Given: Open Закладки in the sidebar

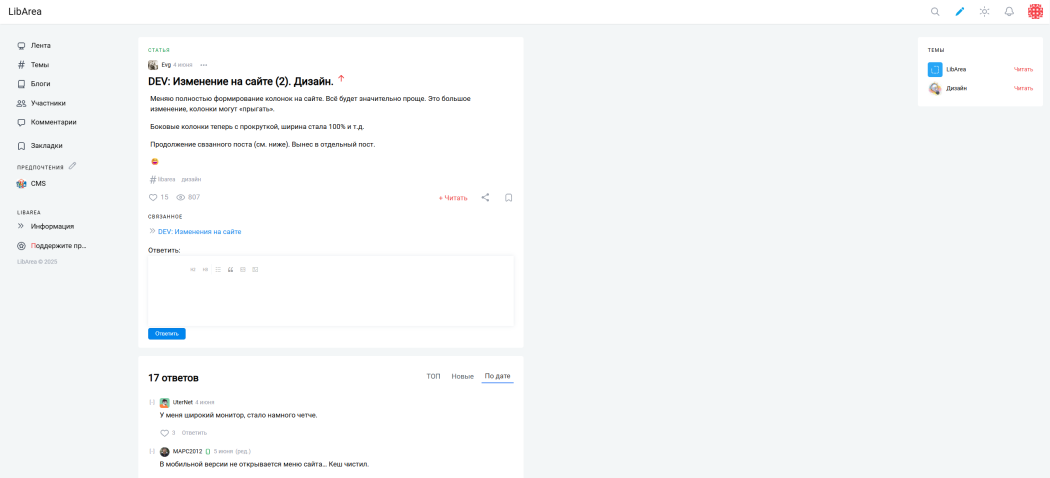Looking at the screenshot, I should click(x=46, y=145).
